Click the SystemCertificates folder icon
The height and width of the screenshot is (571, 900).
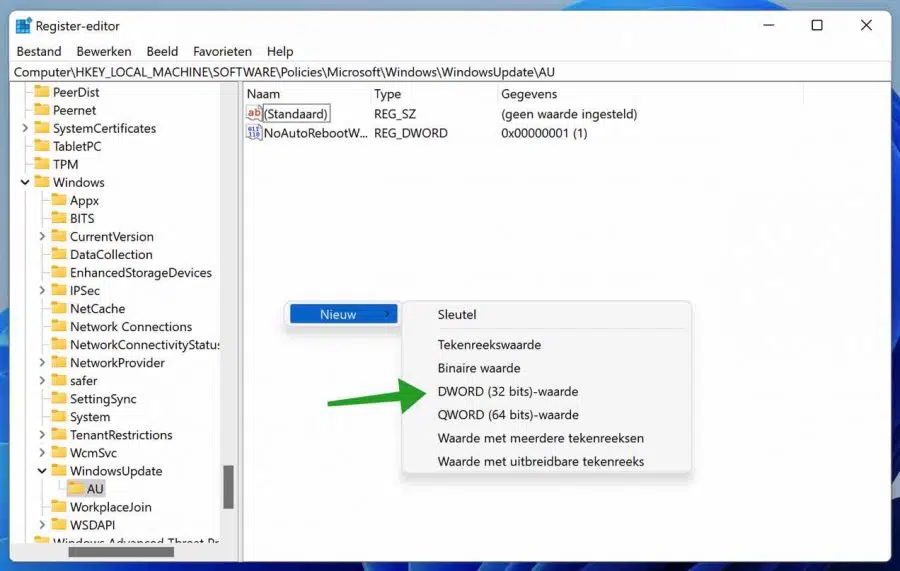[x=41, y=128]
